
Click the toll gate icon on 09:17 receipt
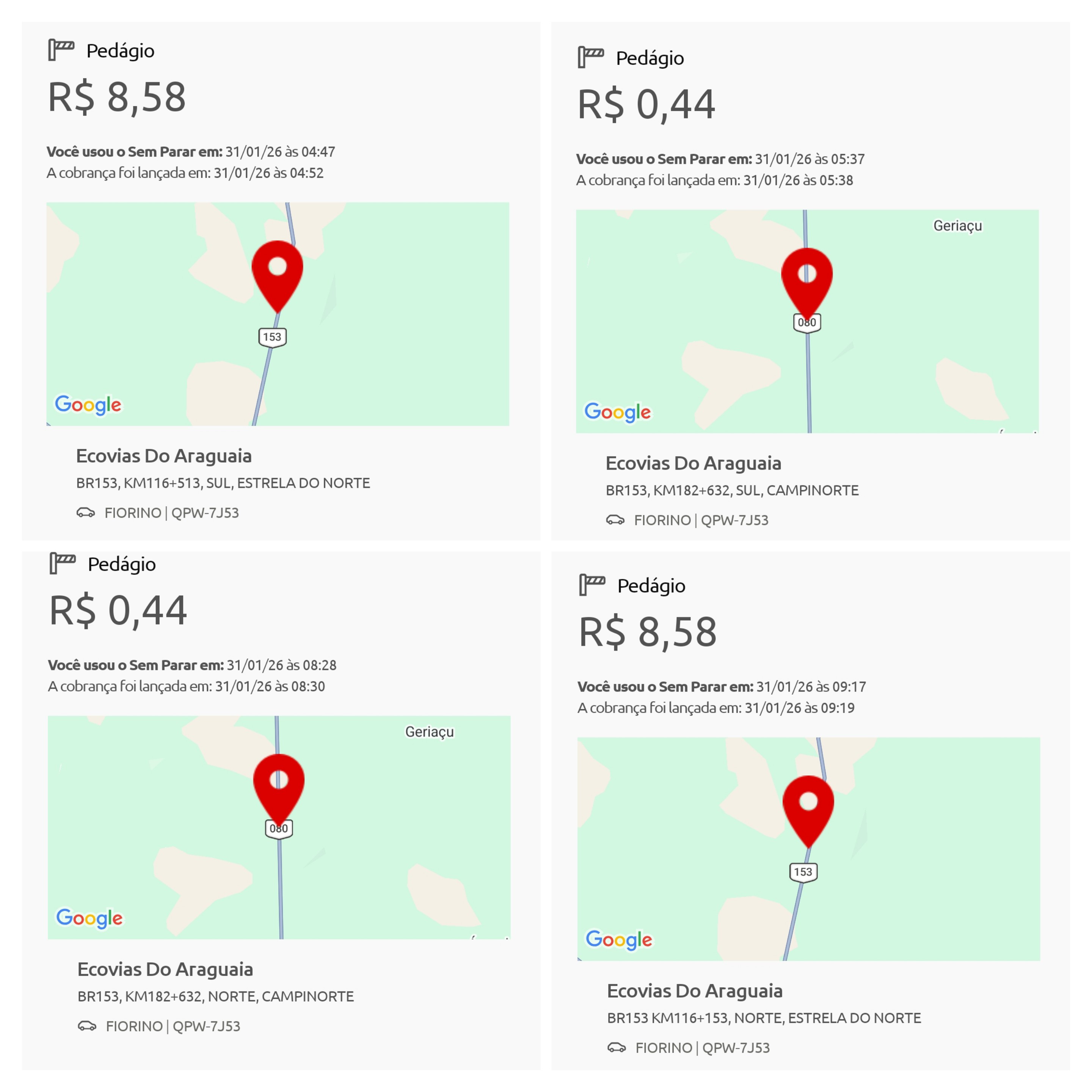(592, 584)
